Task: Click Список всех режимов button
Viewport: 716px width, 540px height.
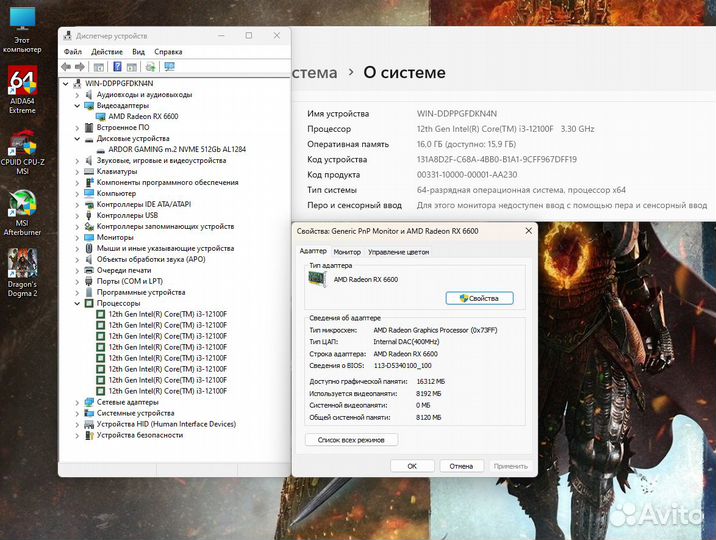Action: [x=351, y=440]
